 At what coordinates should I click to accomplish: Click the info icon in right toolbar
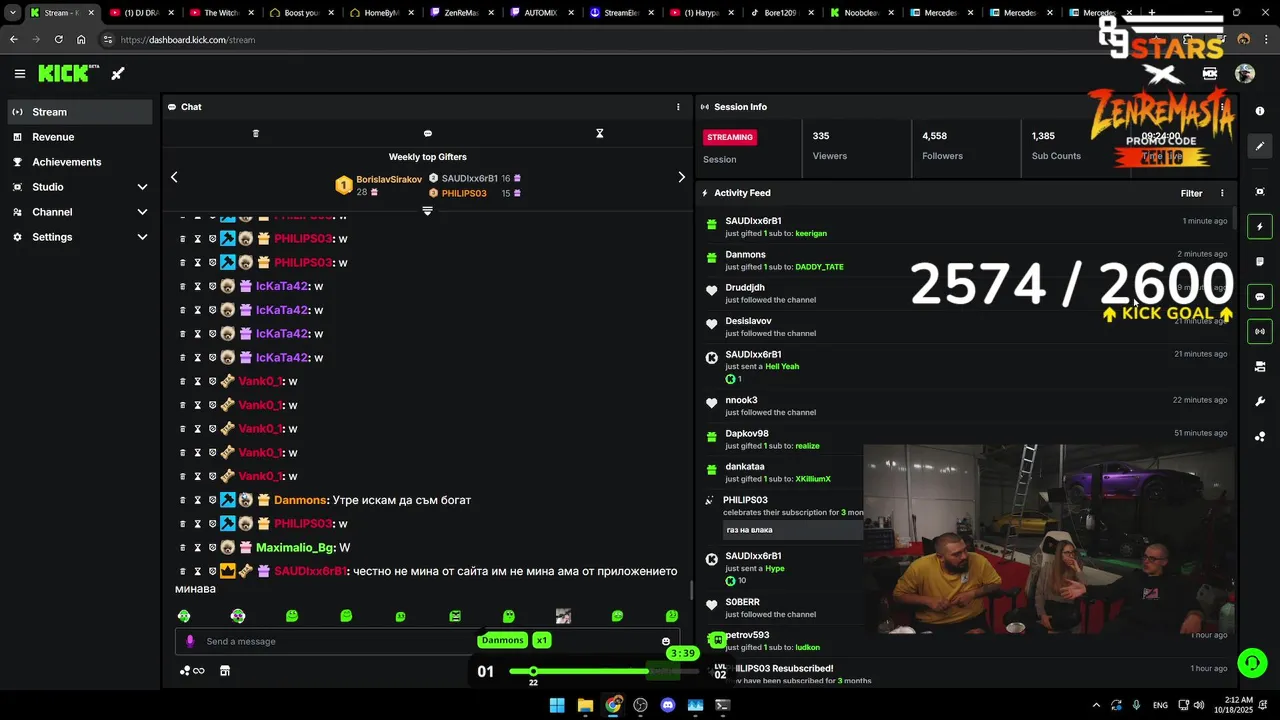pyautogui.click(x=1260, y=111)
